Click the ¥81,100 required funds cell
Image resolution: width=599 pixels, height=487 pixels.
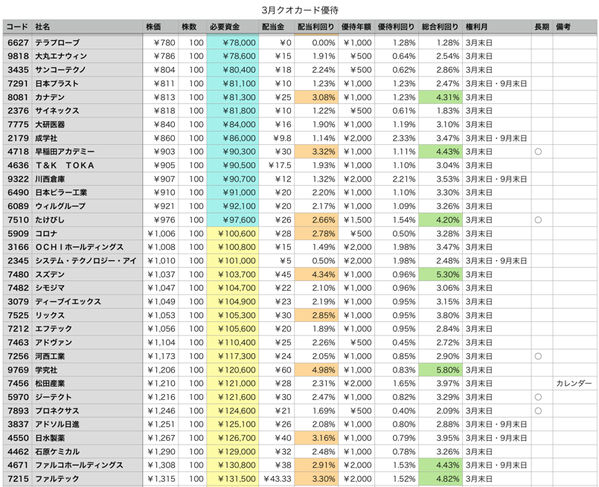pos(233,84)
